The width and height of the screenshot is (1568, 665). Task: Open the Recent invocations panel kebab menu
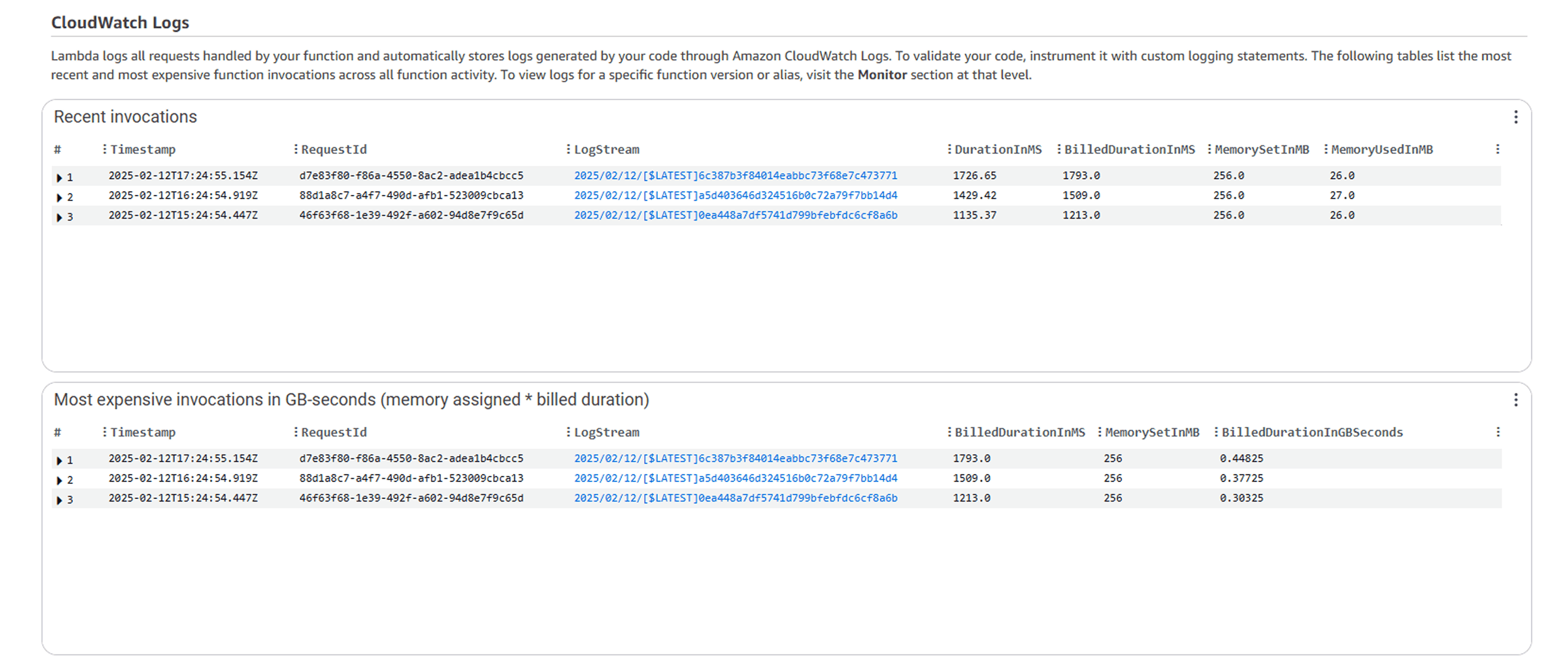(1516, 117)
